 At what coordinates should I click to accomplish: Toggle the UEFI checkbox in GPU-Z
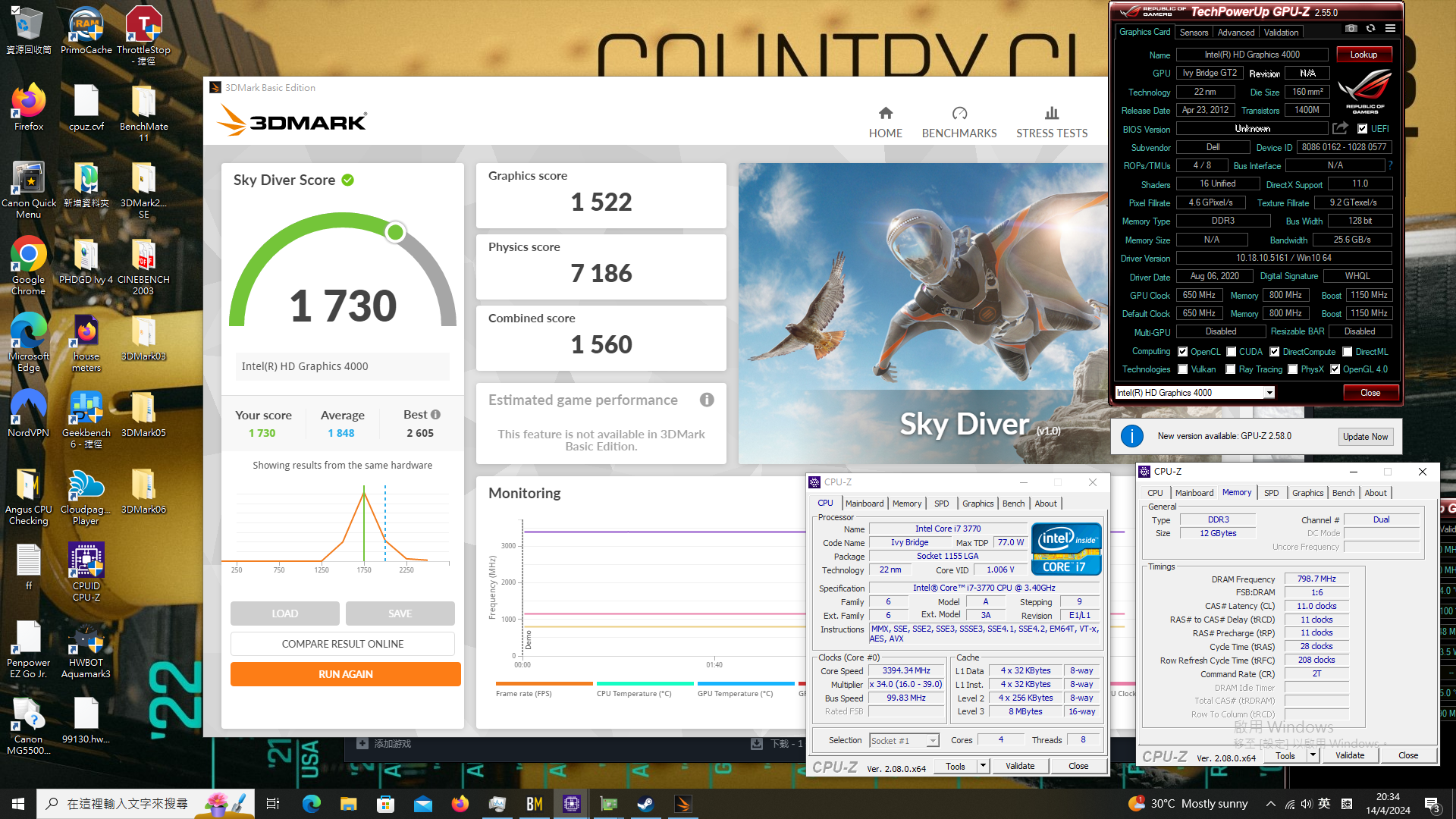[1363, 129]
